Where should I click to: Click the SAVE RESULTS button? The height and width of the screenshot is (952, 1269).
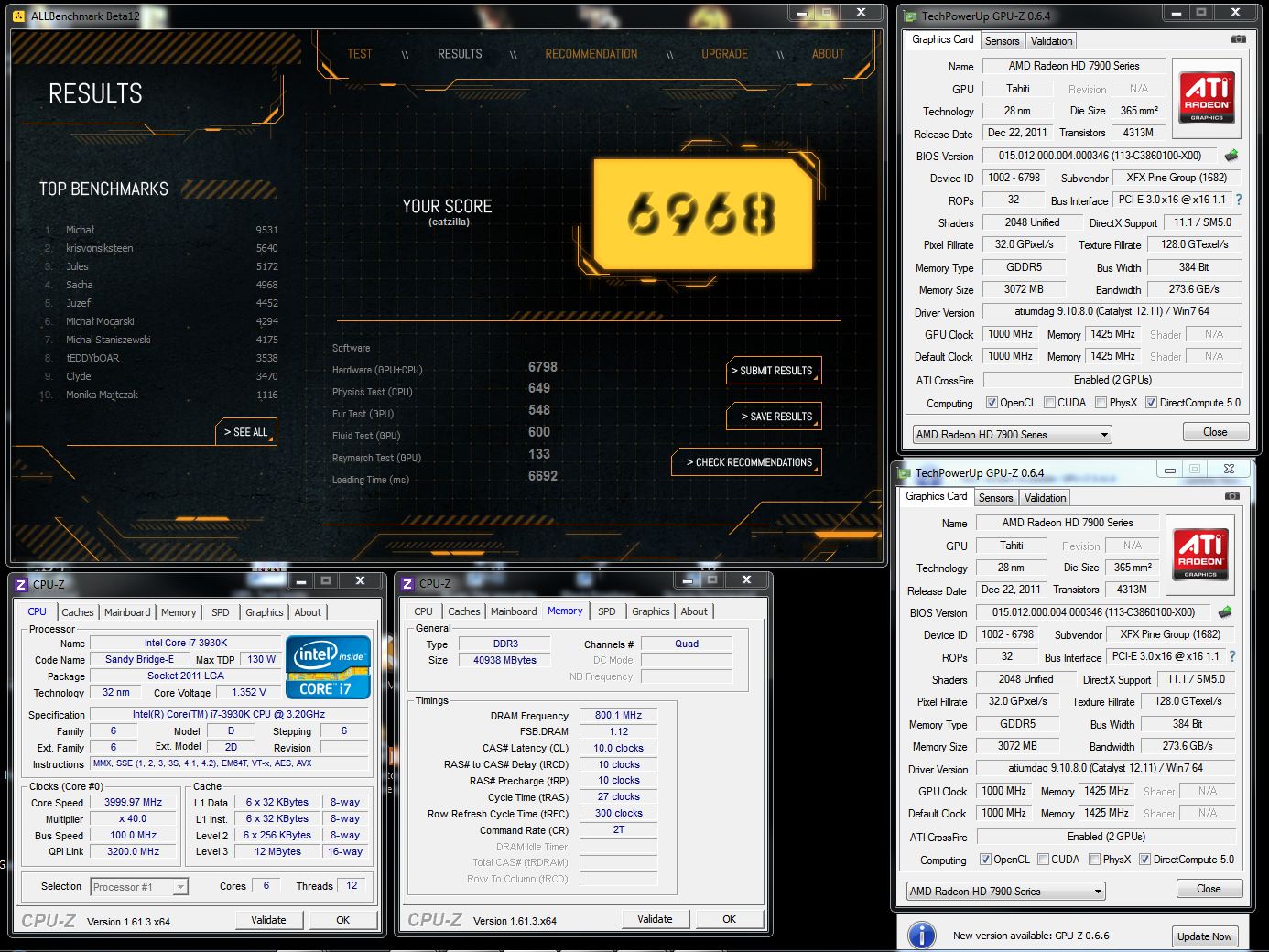775,416
